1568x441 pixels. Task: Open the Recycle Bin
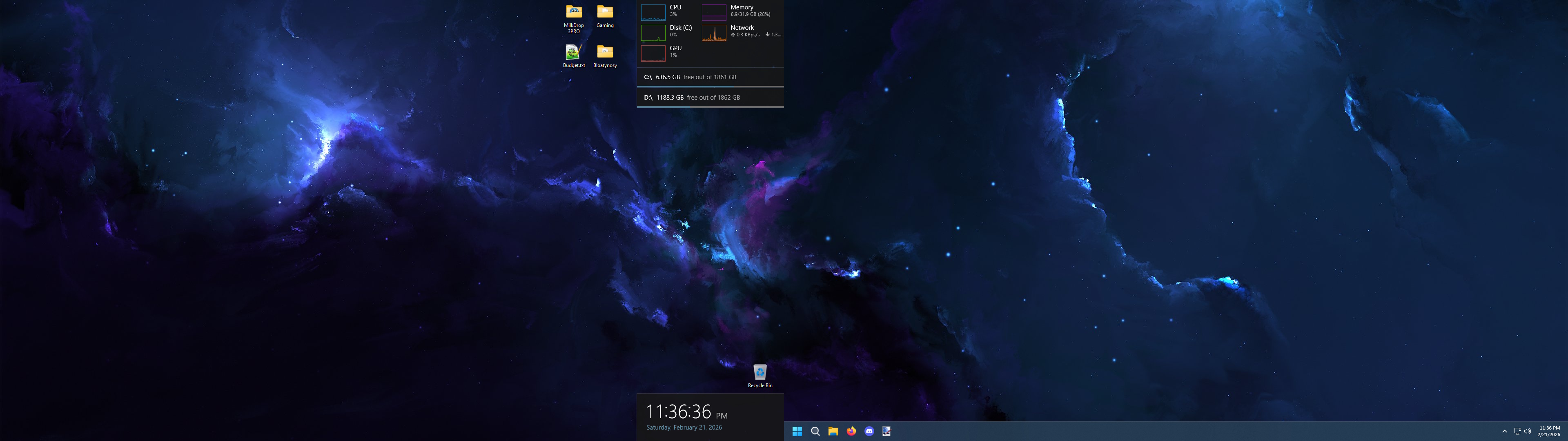(x=759, y=373)
